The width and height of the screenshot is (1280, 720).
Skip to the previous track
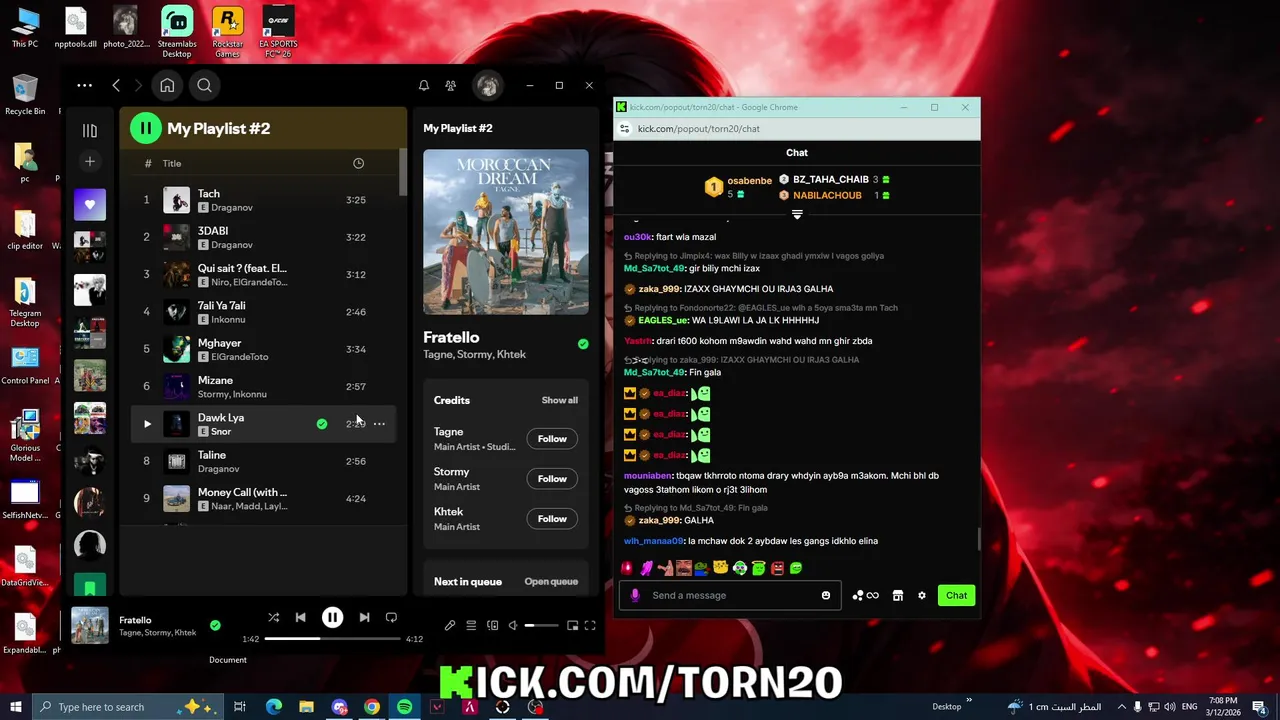302,618
